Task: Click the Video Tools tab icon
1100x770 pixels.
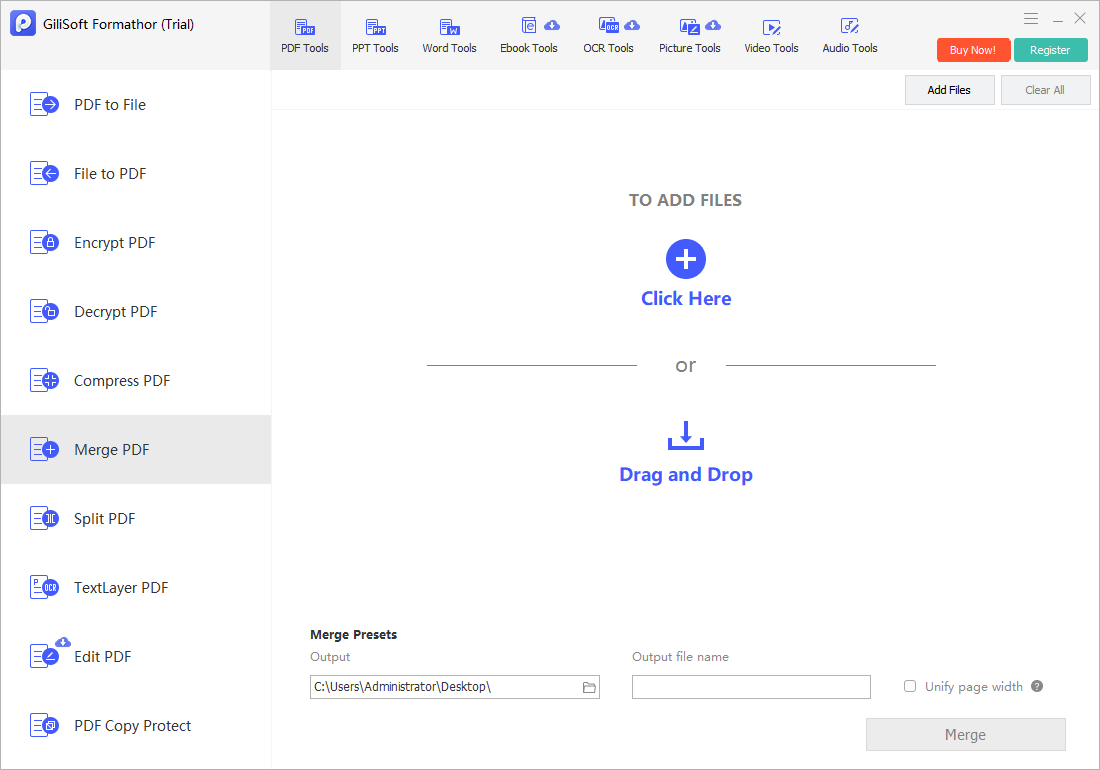Action: click(772, 27)
